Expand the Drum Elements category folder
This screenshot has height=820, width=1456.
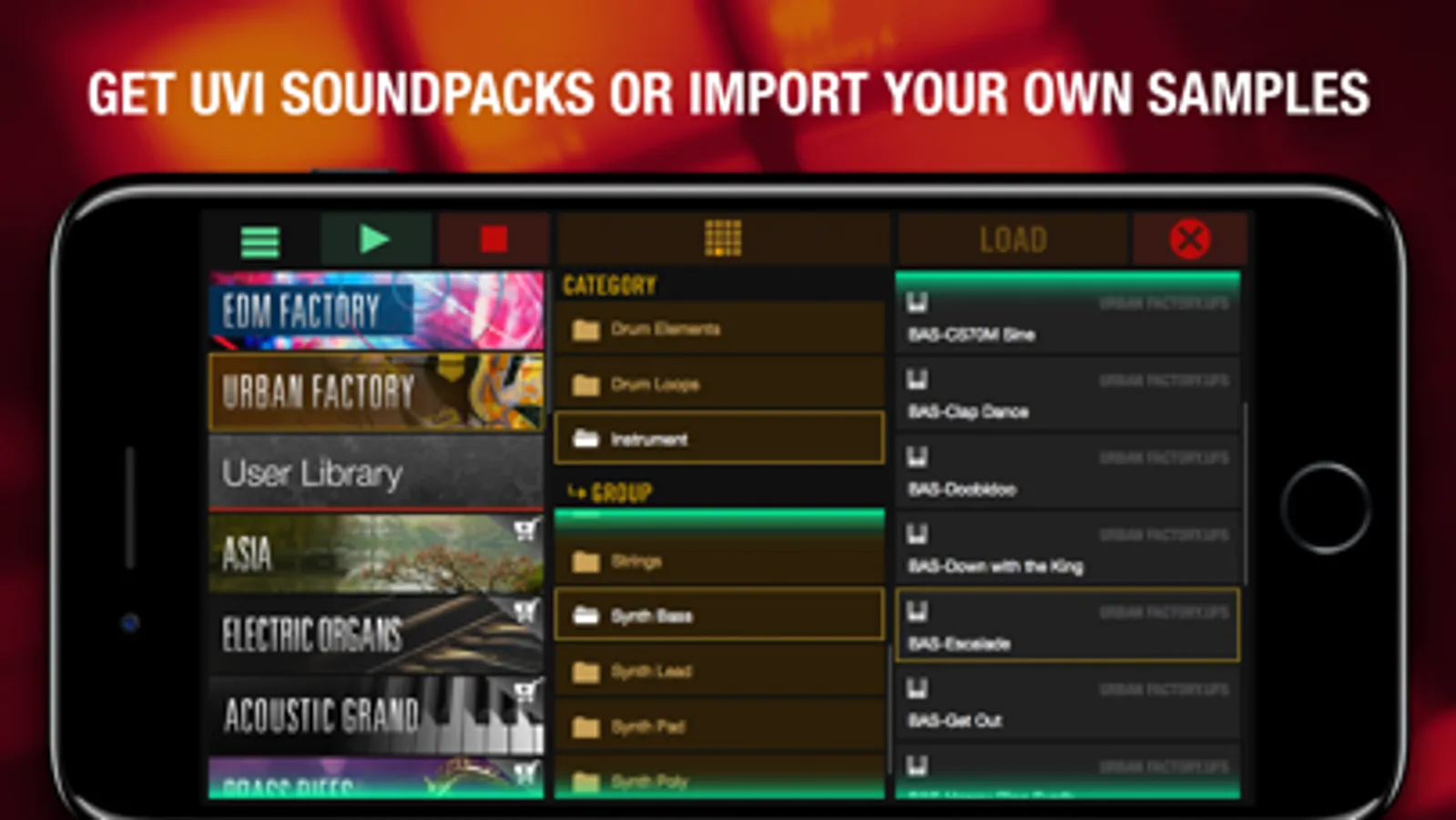click(x=719, y=329)
